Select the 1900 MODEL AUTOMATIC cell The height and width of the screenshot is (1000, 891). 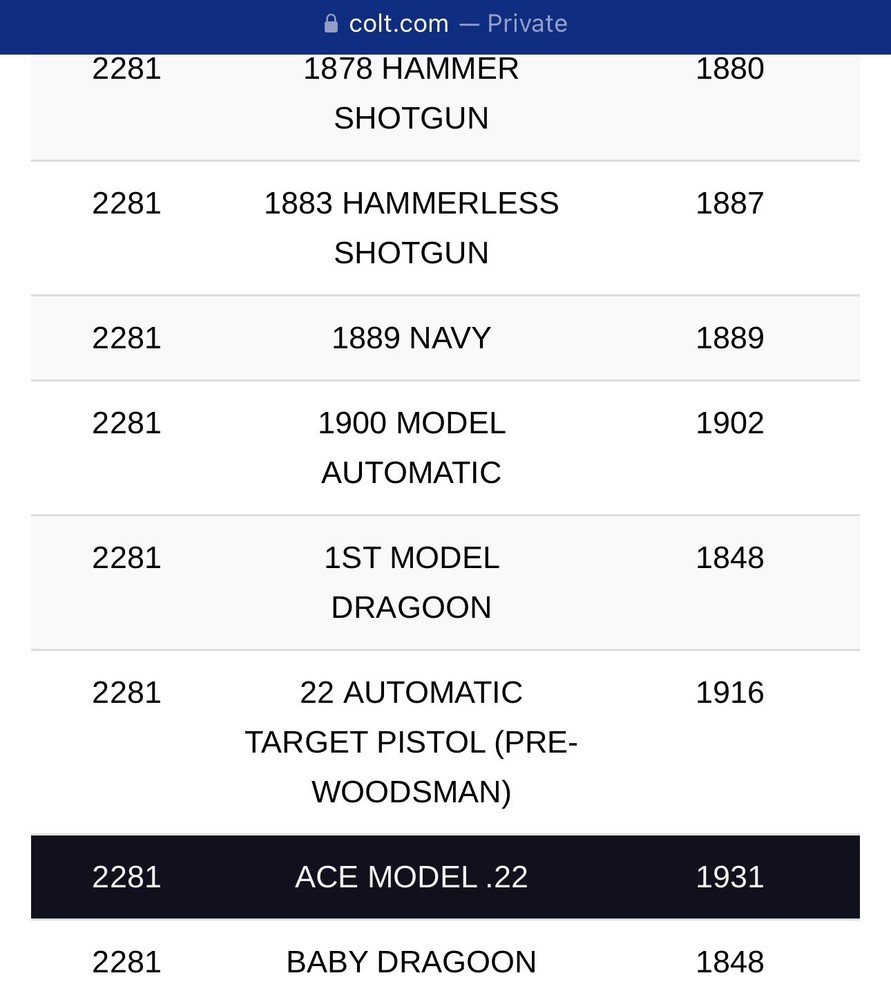pyautogui.click(x=411, y=447)
